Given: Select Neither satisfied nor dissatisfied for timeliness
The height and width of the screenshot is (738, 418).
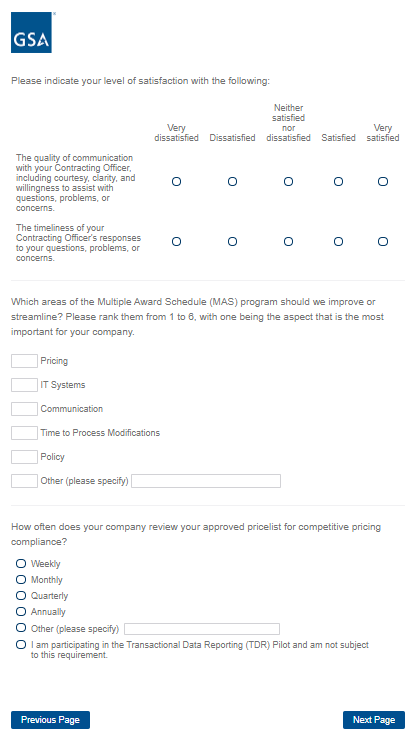Looking at the screenshot, I should 289,241.
